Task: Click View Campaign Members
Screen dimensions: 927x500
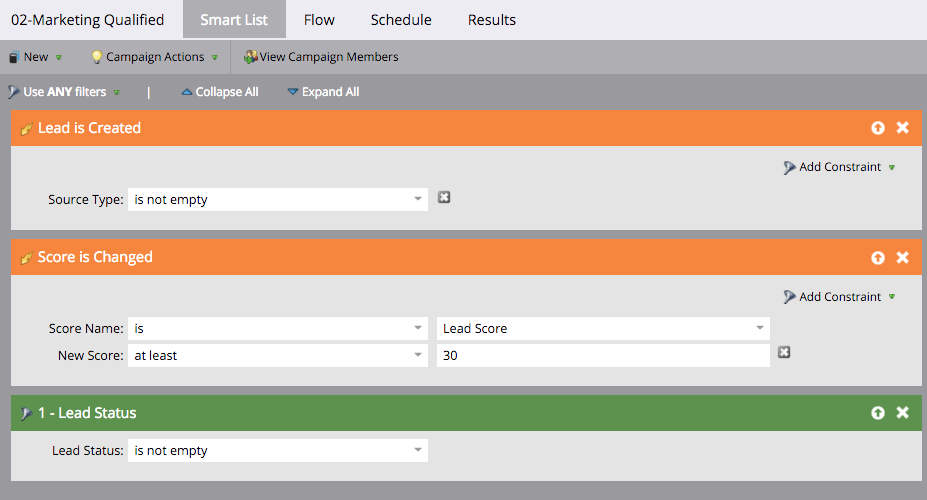Action: click(321, 57)
